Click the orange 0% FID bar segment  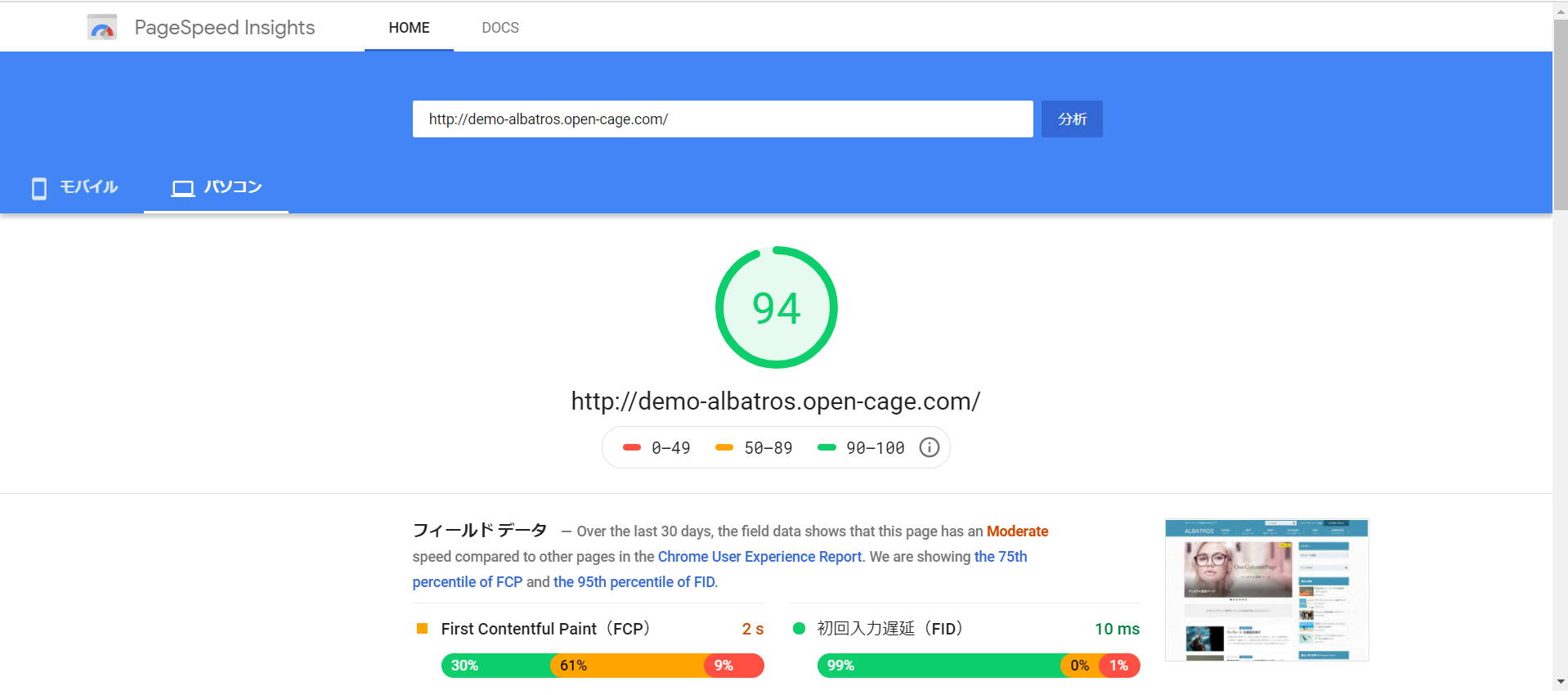(1080, 666)
